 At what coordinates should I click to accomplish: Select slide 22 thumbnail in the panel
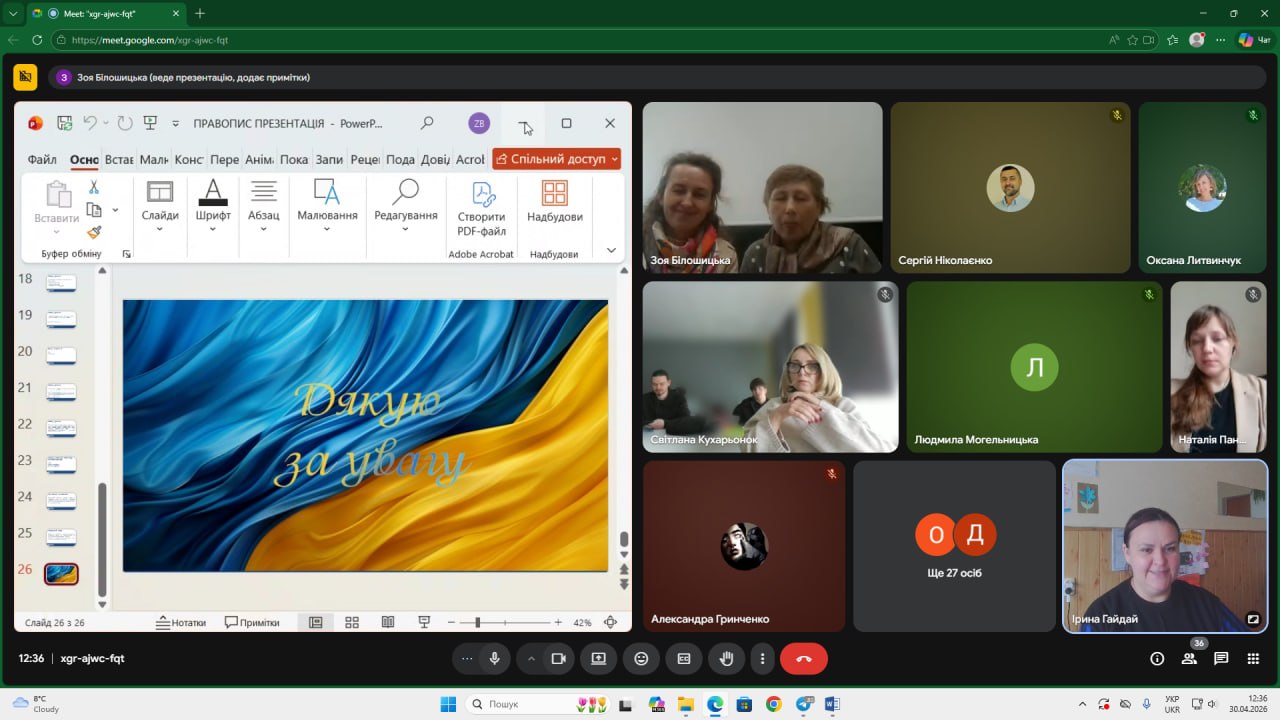point(61,428)
